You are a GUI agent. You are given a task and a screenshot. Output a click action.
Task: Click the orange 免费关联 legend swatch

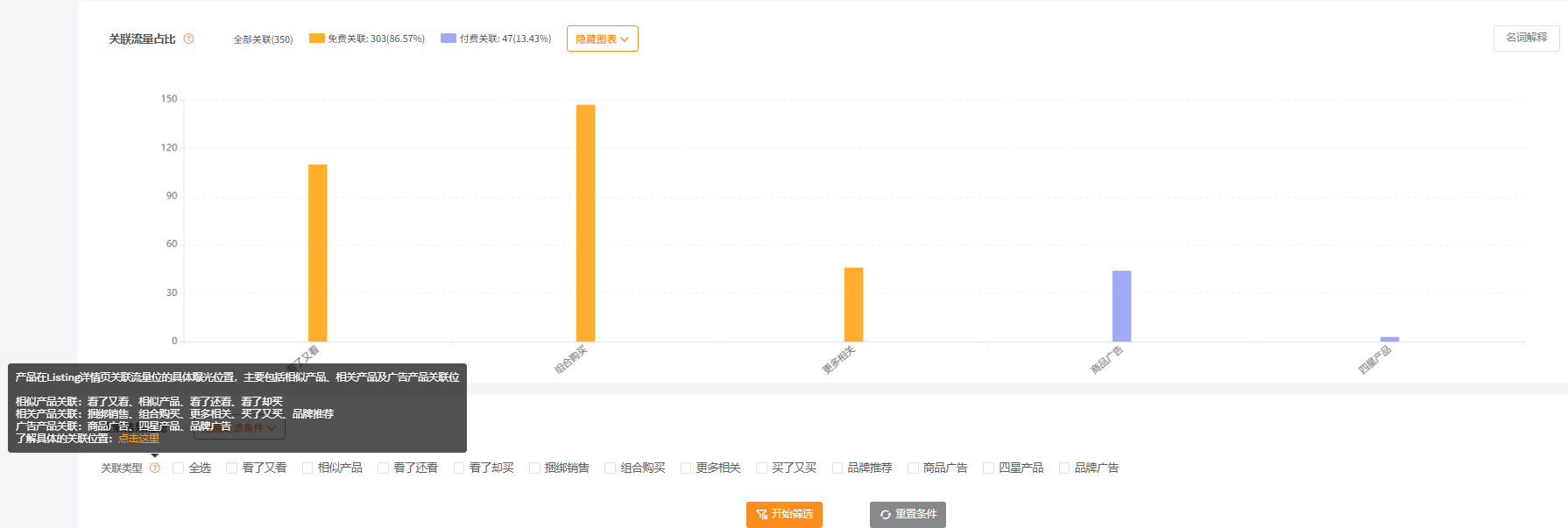(x=316, y=39)
